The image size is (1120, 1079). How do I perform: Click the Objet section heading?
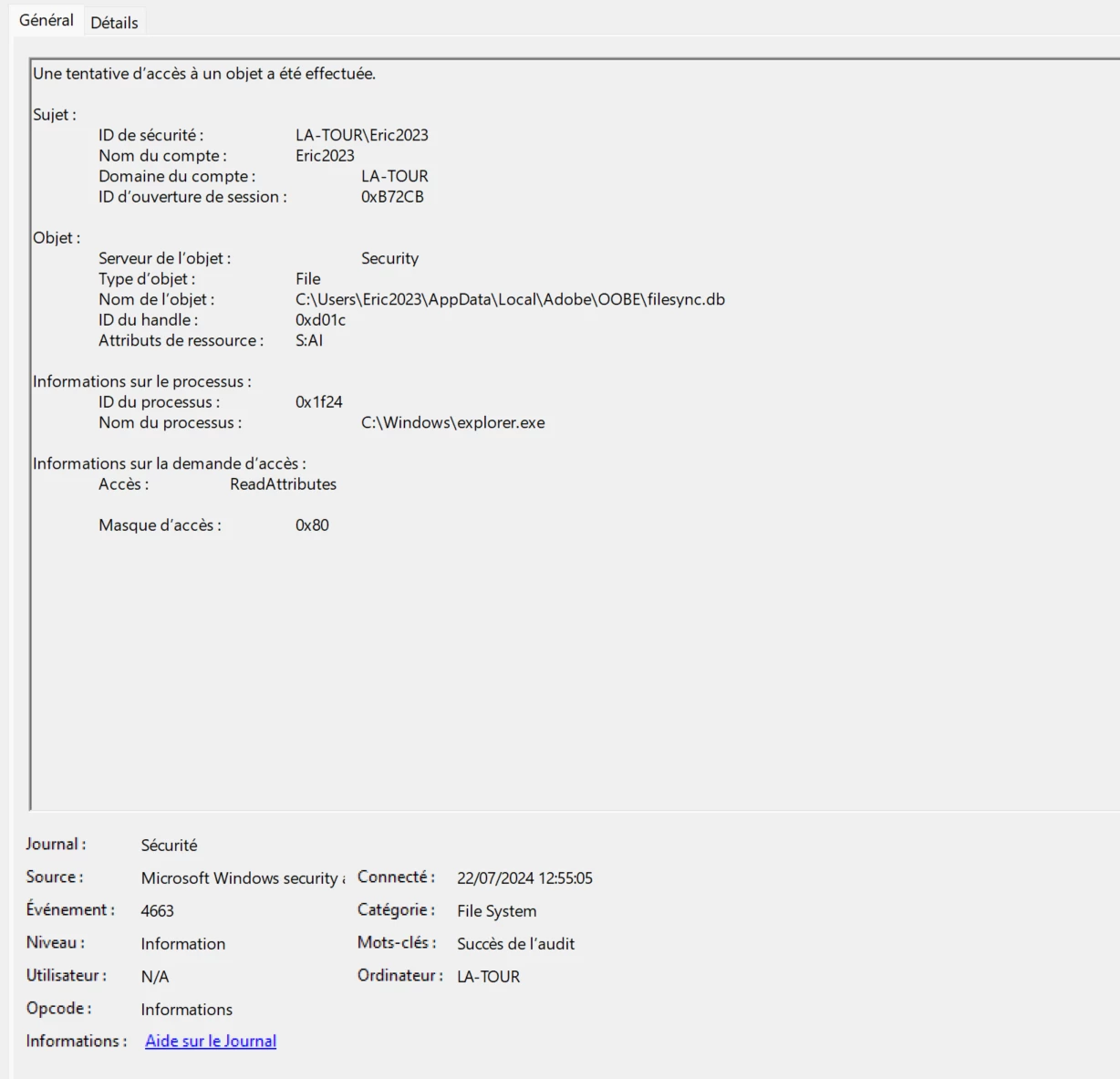(57, 238)
